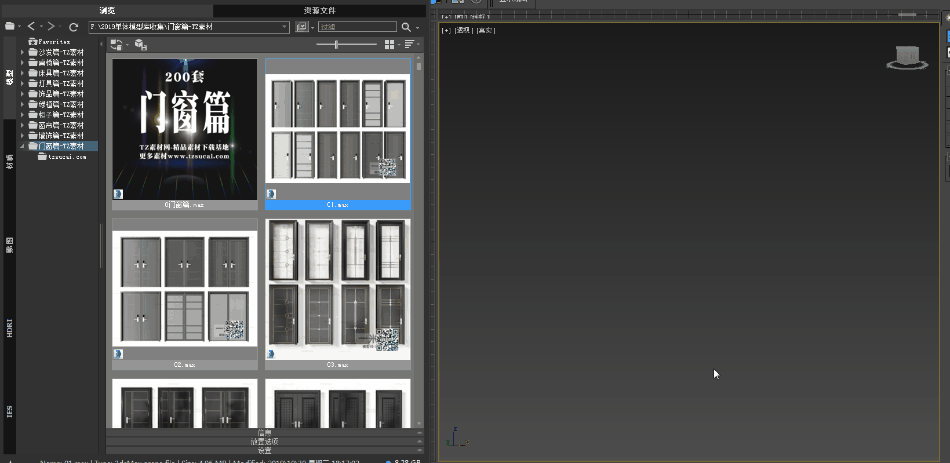Click the [+] viewport menu label

point(447,30)
